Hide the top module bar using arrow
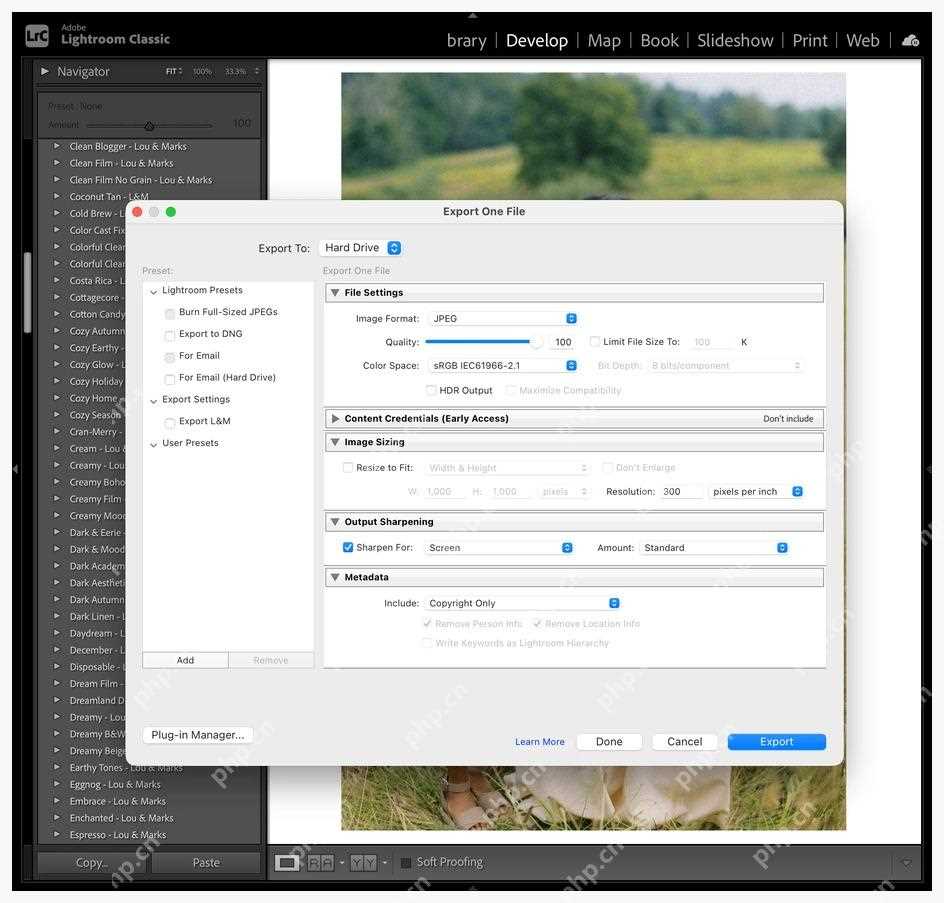Screen dimensions: 944x903 472,15
